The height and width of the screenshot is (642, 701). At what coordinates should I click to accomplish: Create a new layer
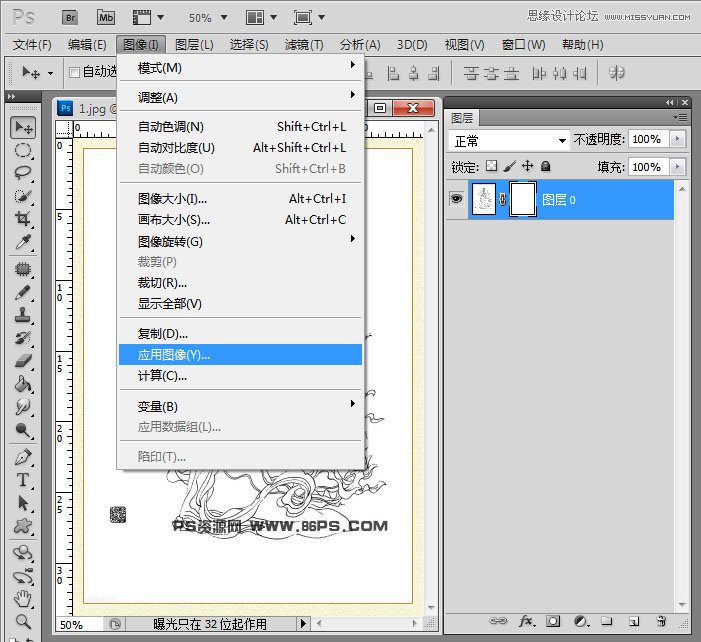click(634, 621)
